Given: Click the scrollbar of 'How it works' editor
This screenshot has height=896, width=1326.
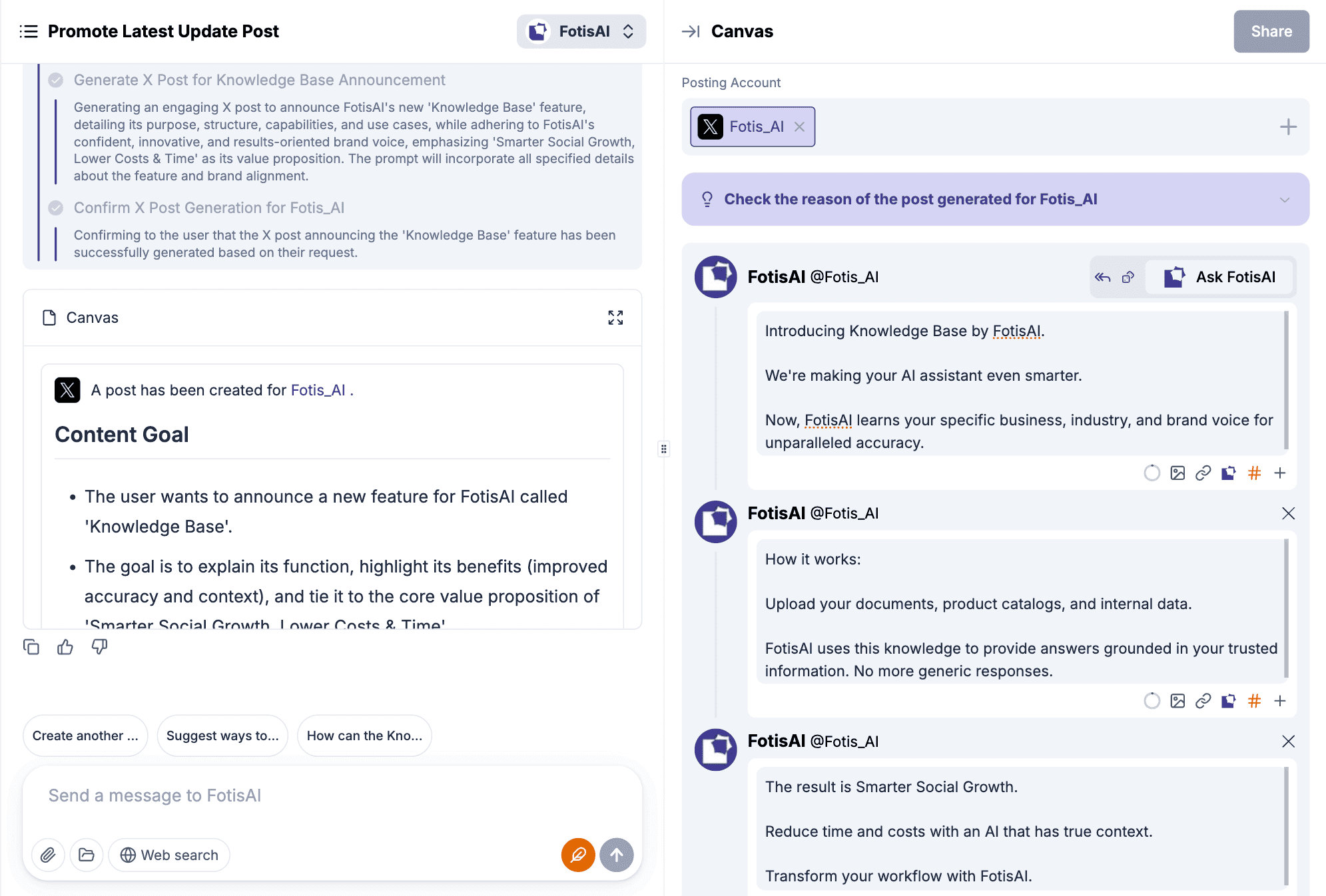Looking at the screenshot, I should 1286,608.
